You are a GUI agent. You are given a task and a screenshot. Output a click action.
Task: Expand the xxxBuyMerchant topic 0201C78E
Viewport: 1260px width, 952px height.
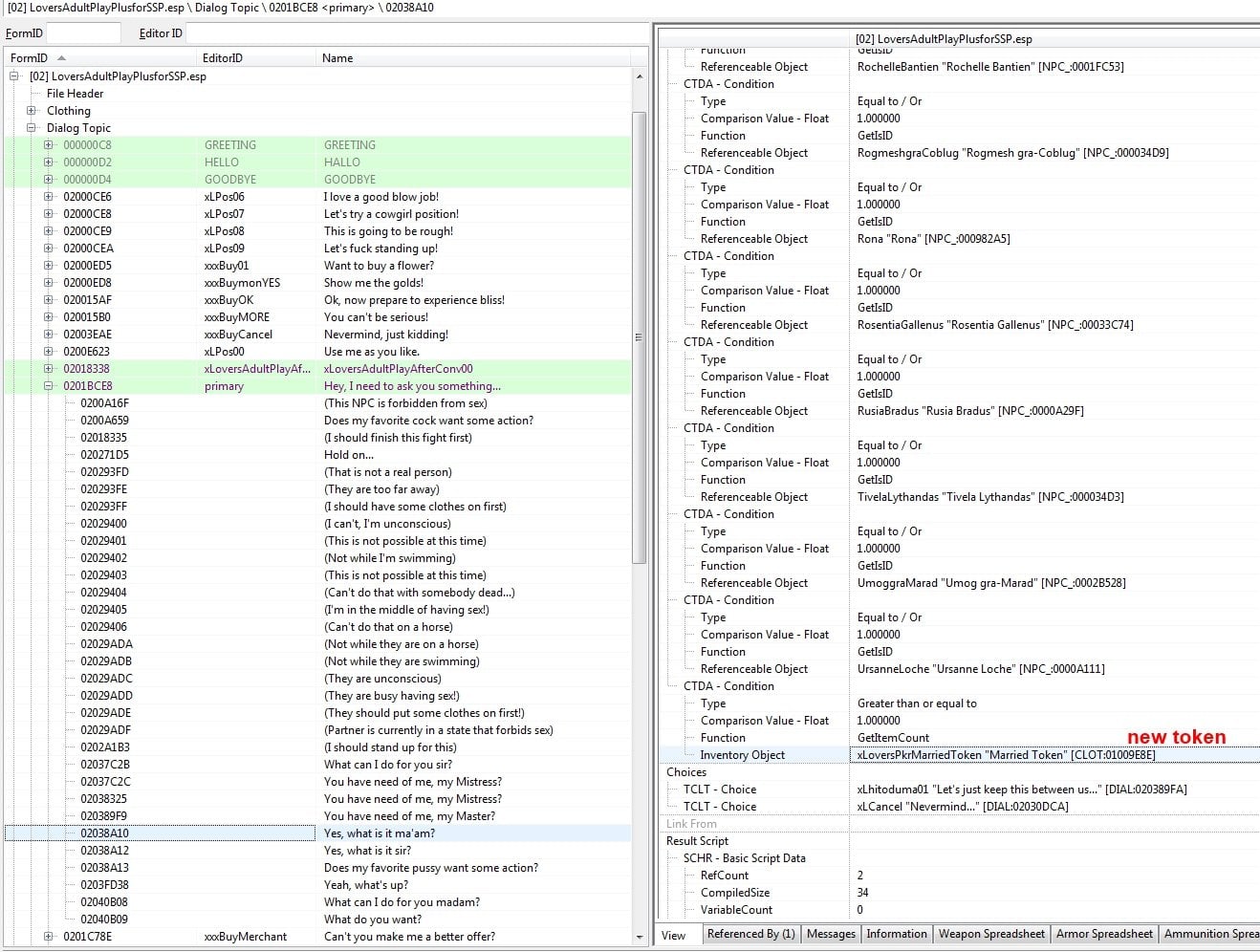pyautogui.click(x=49, y=937)
